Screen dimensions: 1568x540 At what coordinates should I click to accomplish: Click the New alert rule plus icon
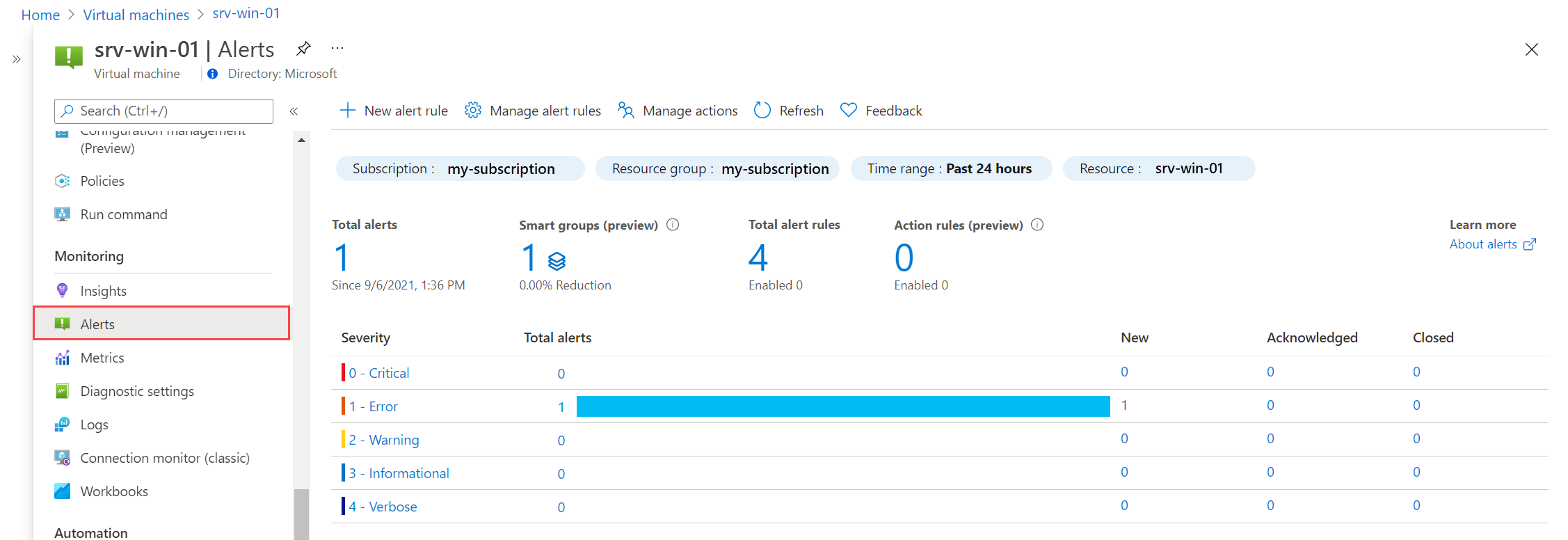point(347,110)
